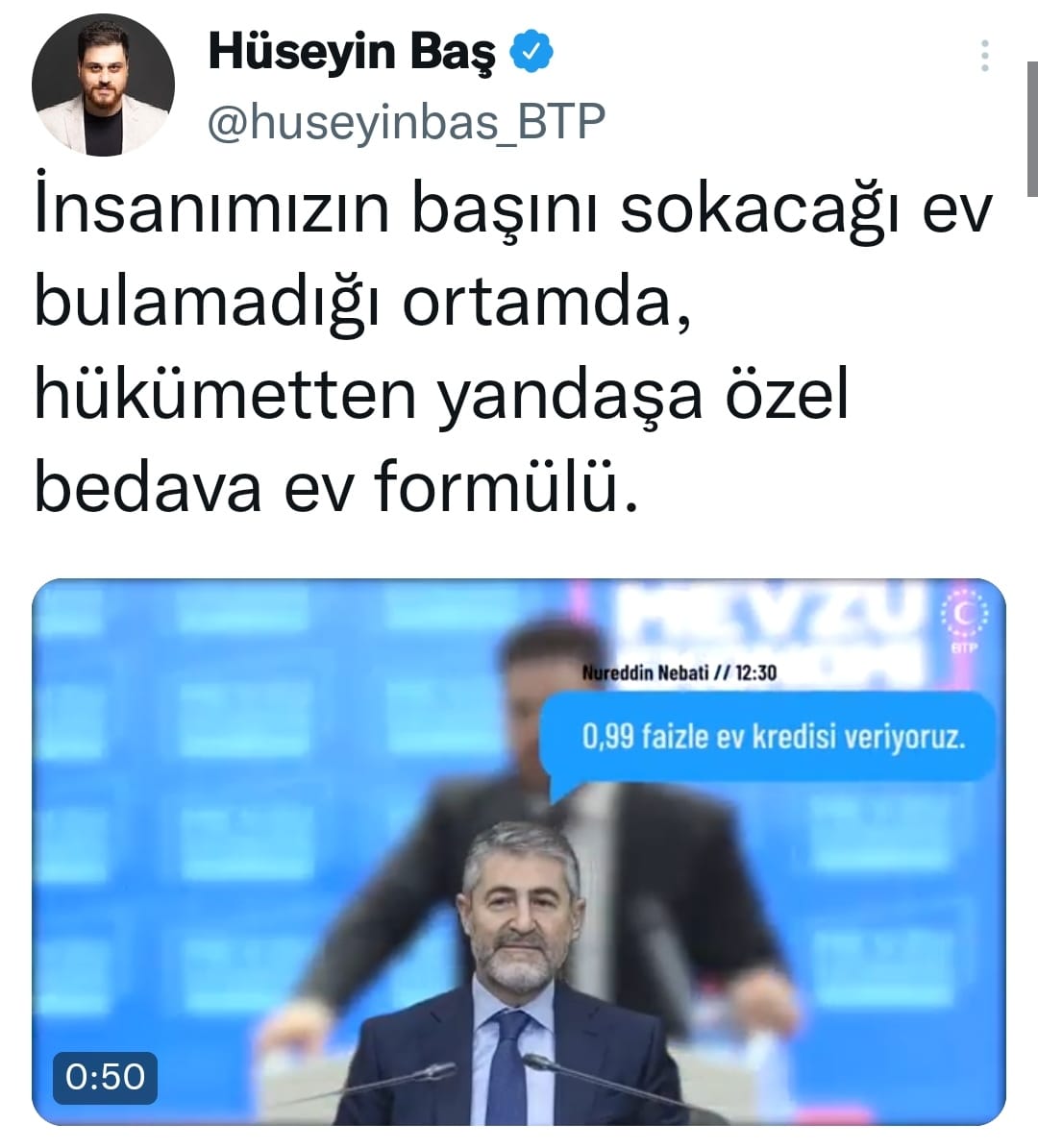The height and width of the screenshot is (1148, 1038).
Task: Click the display name Hüseyin Baş
Action: (353, 51)
